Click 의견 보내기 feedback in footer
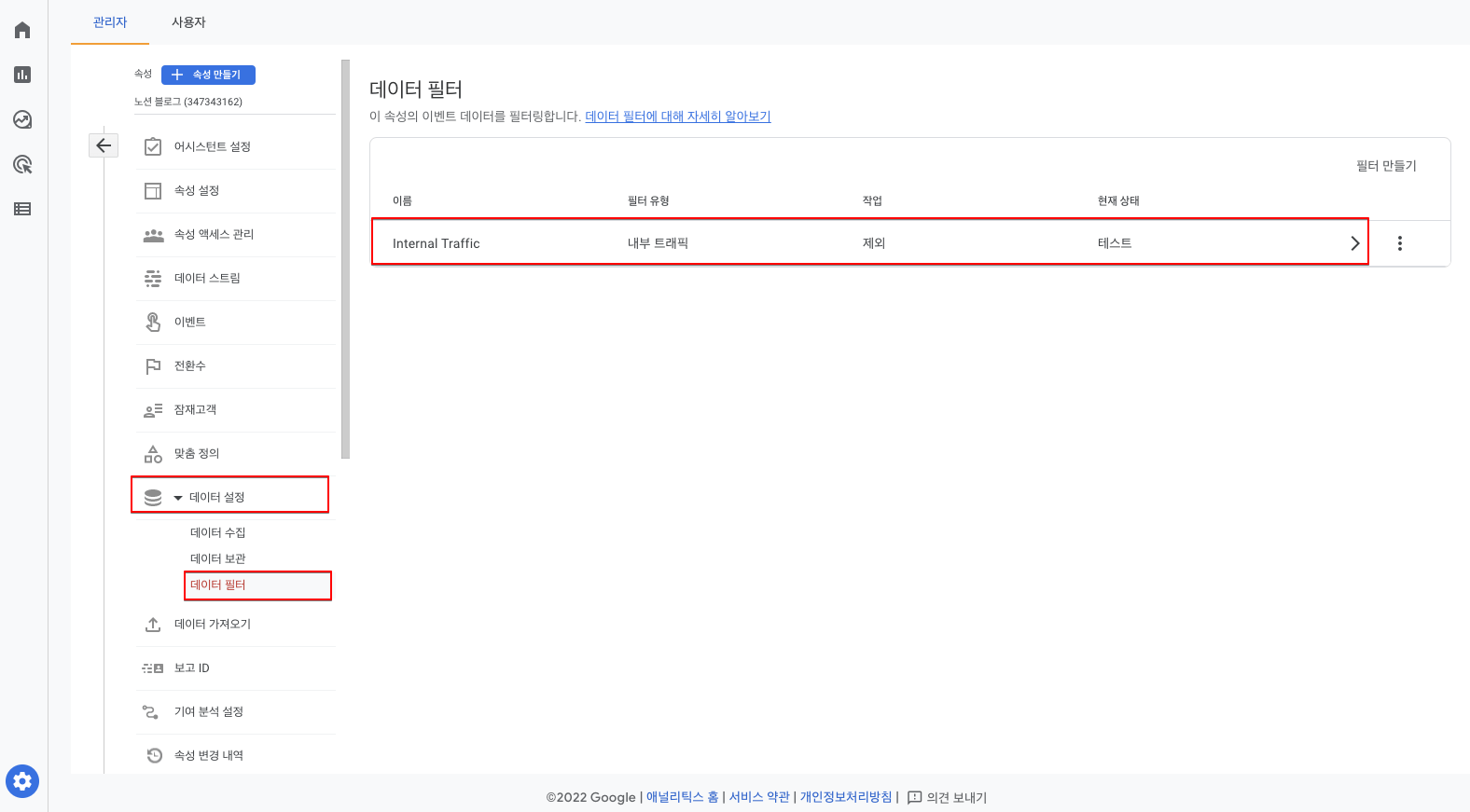 pyautogui.click(x=947, y=797)
